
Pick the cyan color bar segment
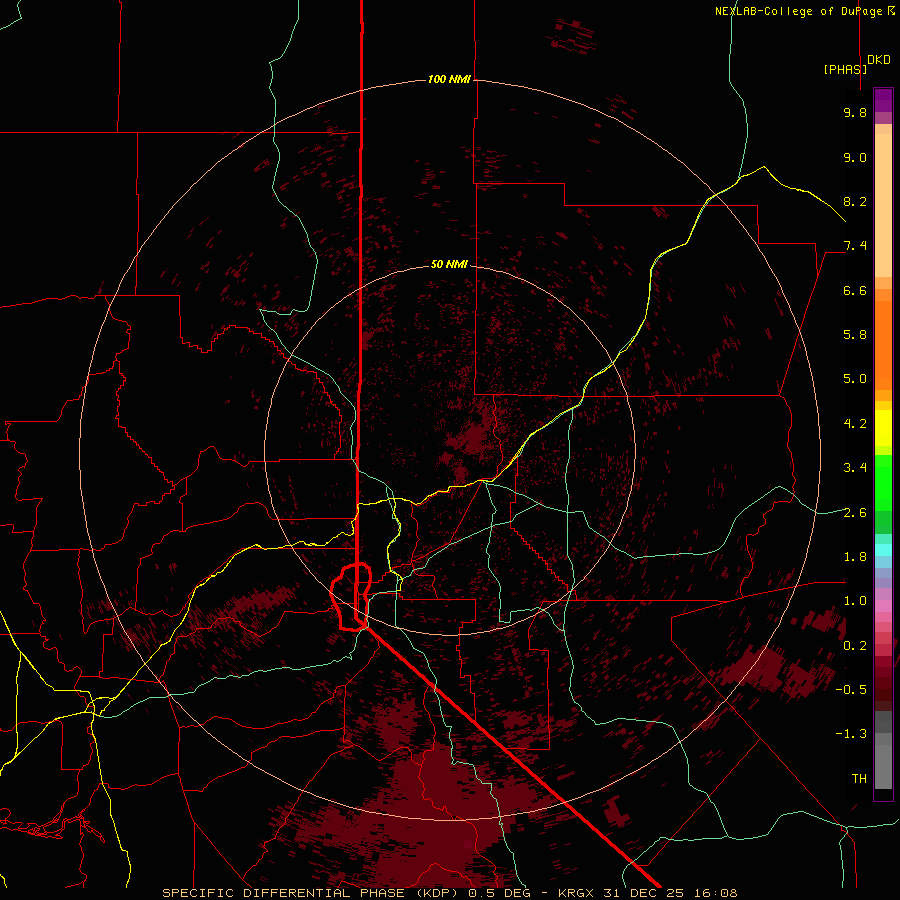883,550
